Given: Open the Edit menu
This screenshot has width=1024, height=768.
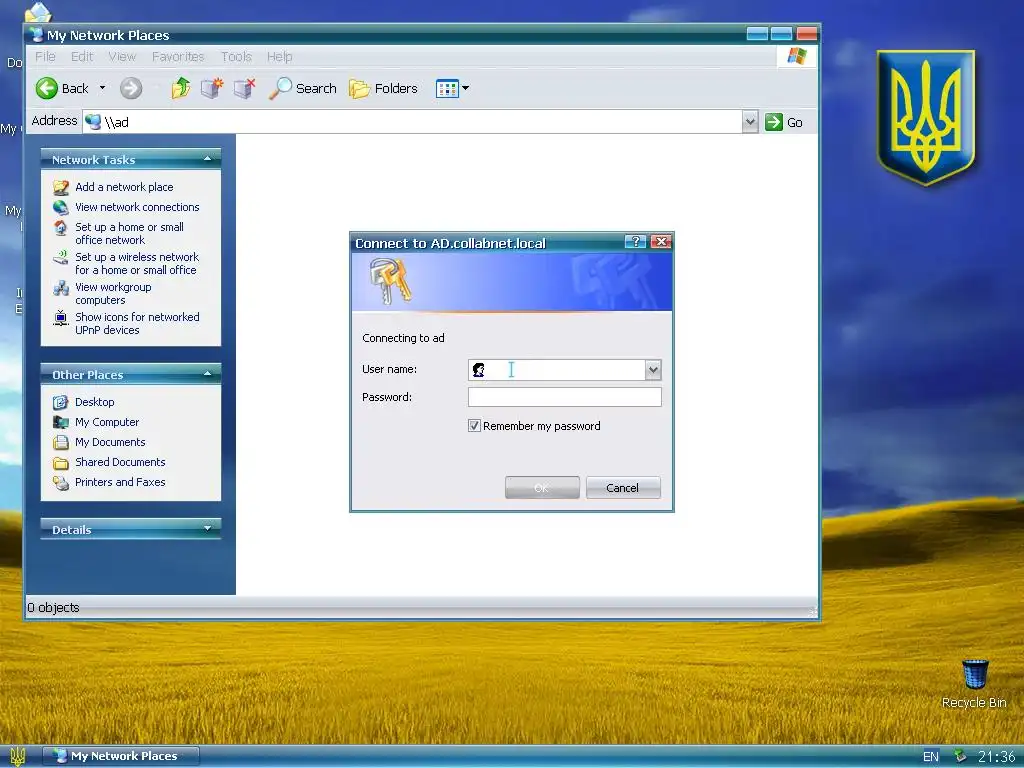Looking at the screenshot, I should 82,57.
